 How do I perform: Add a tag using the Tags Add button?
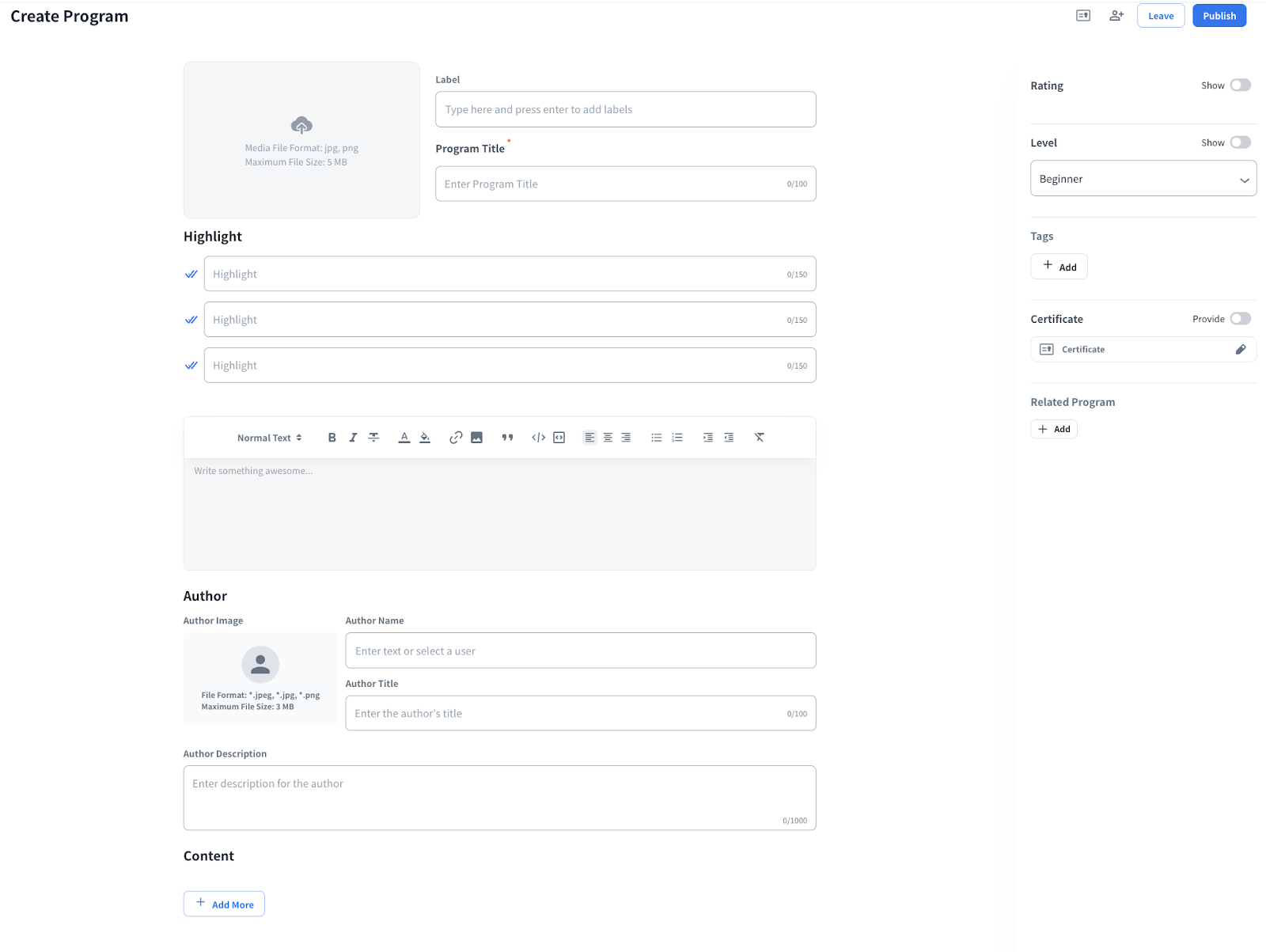pos(1059,267)
